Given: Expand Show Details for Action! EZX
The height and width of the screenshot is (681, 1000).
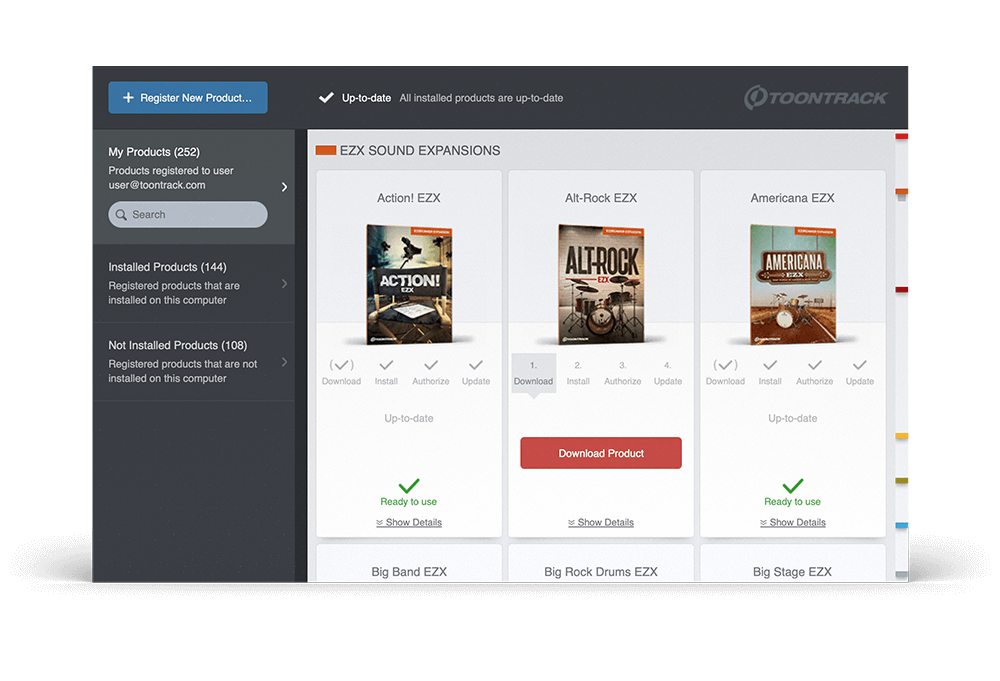Looking at the screenshot, I should [409, 522].
